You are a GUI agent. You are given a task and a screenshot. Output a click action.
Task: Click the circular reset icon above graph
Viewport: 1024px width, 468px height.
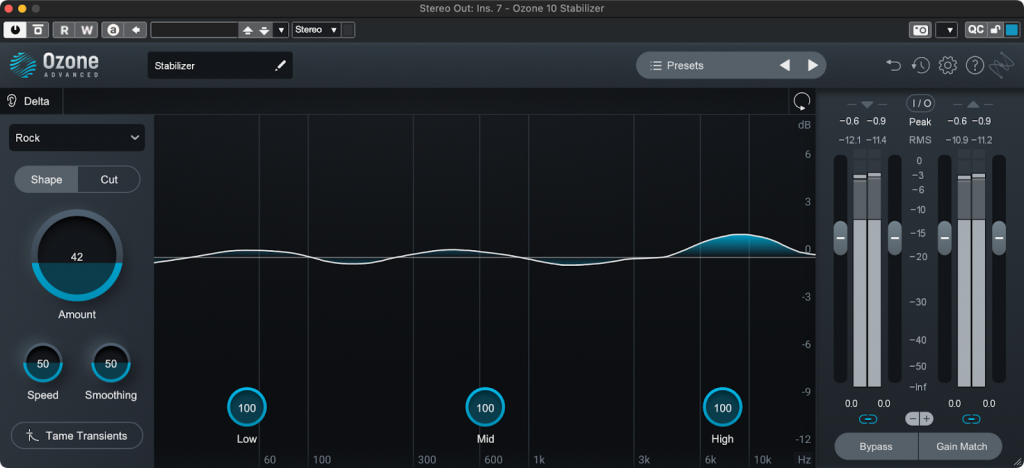coord(801,101)
